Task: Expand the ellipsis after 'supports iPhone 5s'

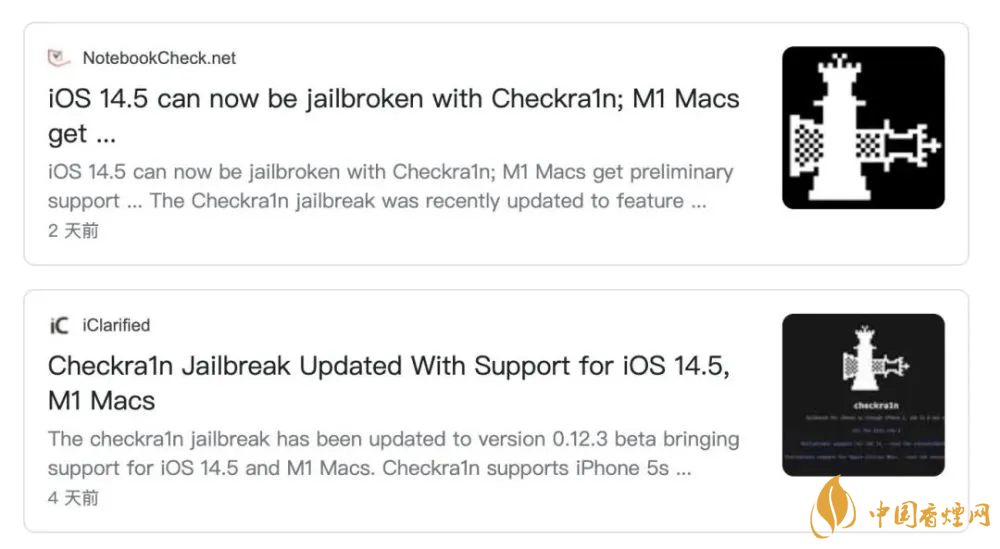Action: coord(682,468)
